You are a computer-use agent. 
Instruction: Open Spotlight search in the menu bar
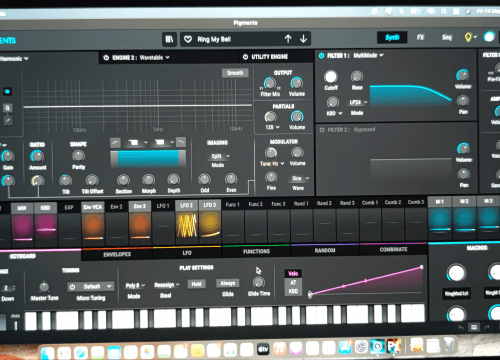point(443,11)
